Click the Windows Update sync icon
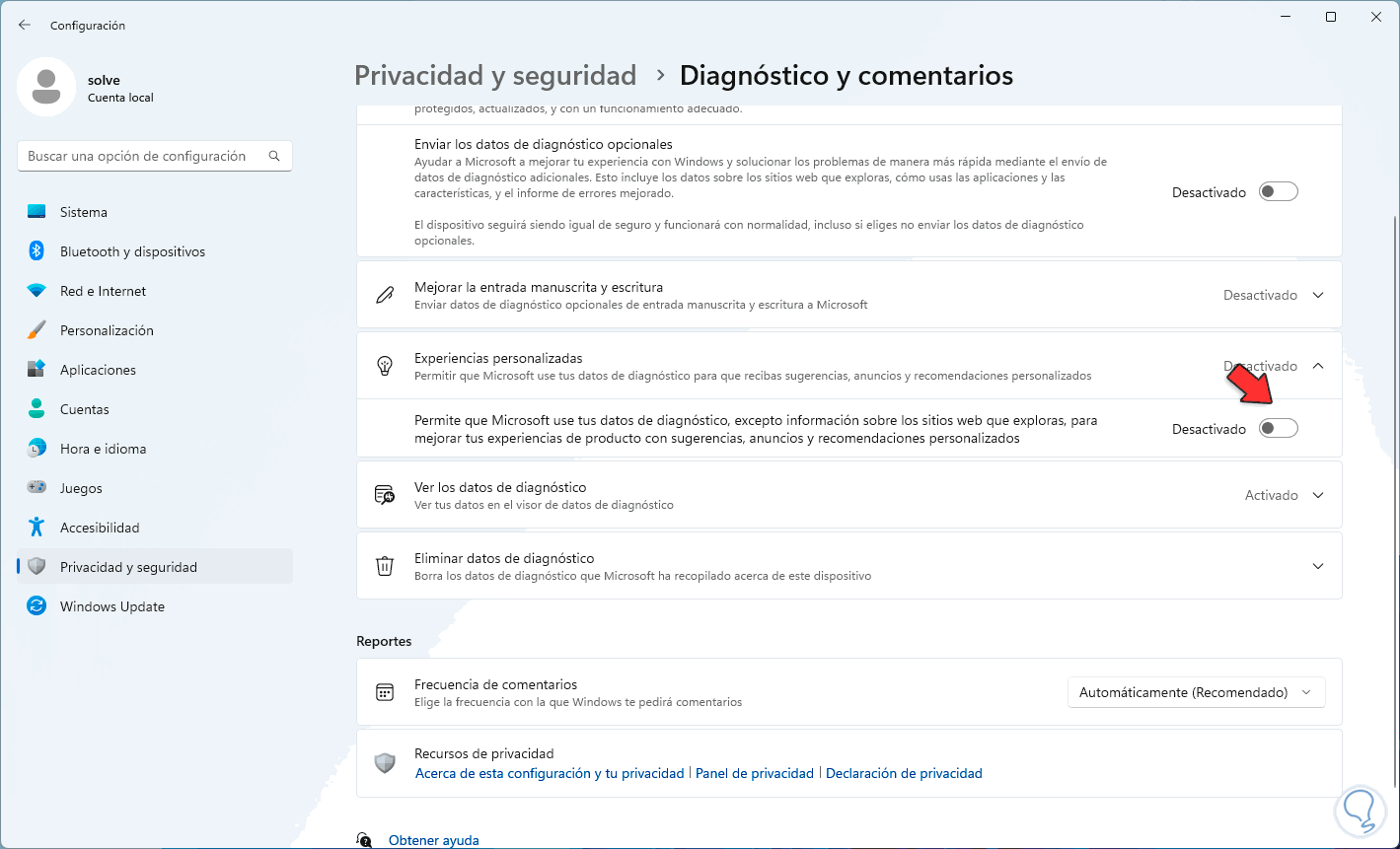Image resolution: width=1400 pixels, height=849 pixels. pyautogui.click(x=37, y=606)
